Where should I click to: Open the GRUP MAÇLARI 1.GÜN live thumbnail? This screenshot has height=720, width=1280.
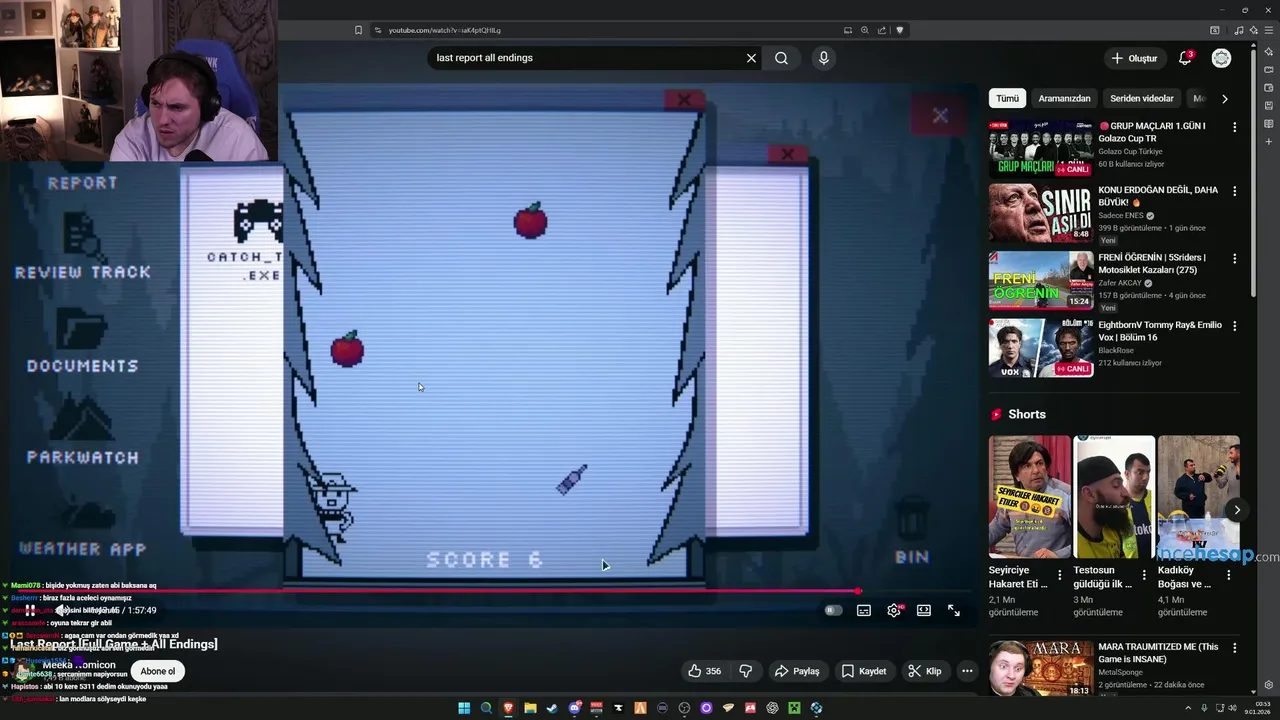[1041, 149]
